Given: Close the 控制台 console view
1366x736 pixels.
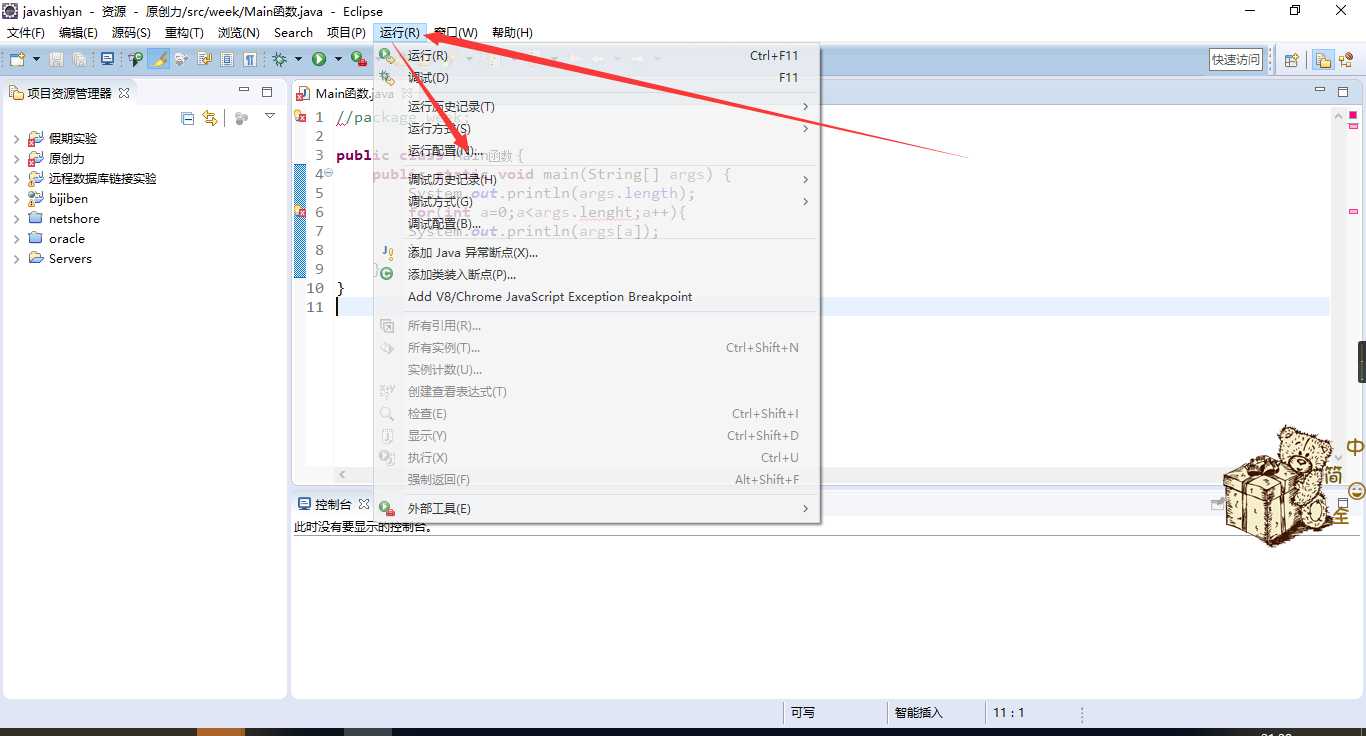Looking at the screenshot, I should coord(364,505).
